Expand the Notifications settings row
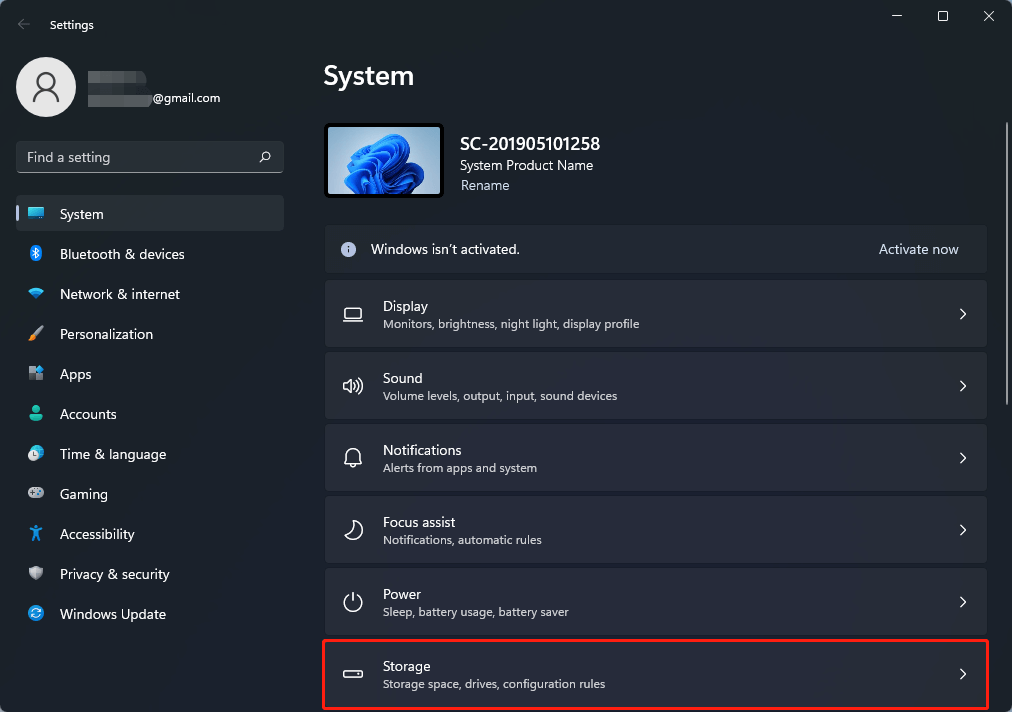 click(x=962, y=457)
